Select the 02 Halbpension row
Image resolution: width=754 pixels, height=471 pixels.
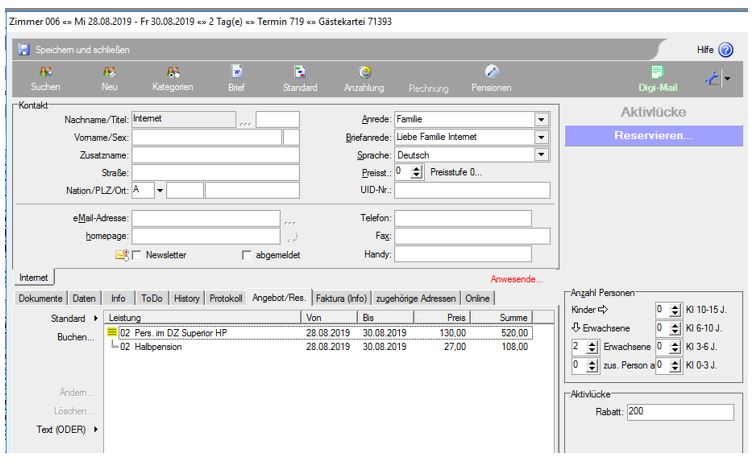[x=319, y=346]
